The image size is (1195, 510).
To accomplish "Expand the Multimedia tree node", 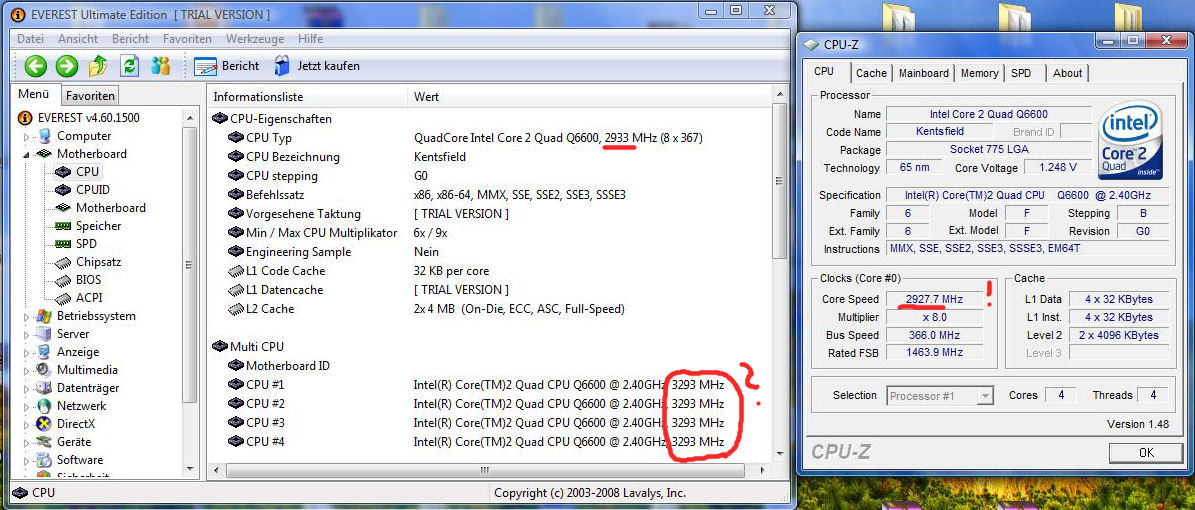I will coord(27,370).
